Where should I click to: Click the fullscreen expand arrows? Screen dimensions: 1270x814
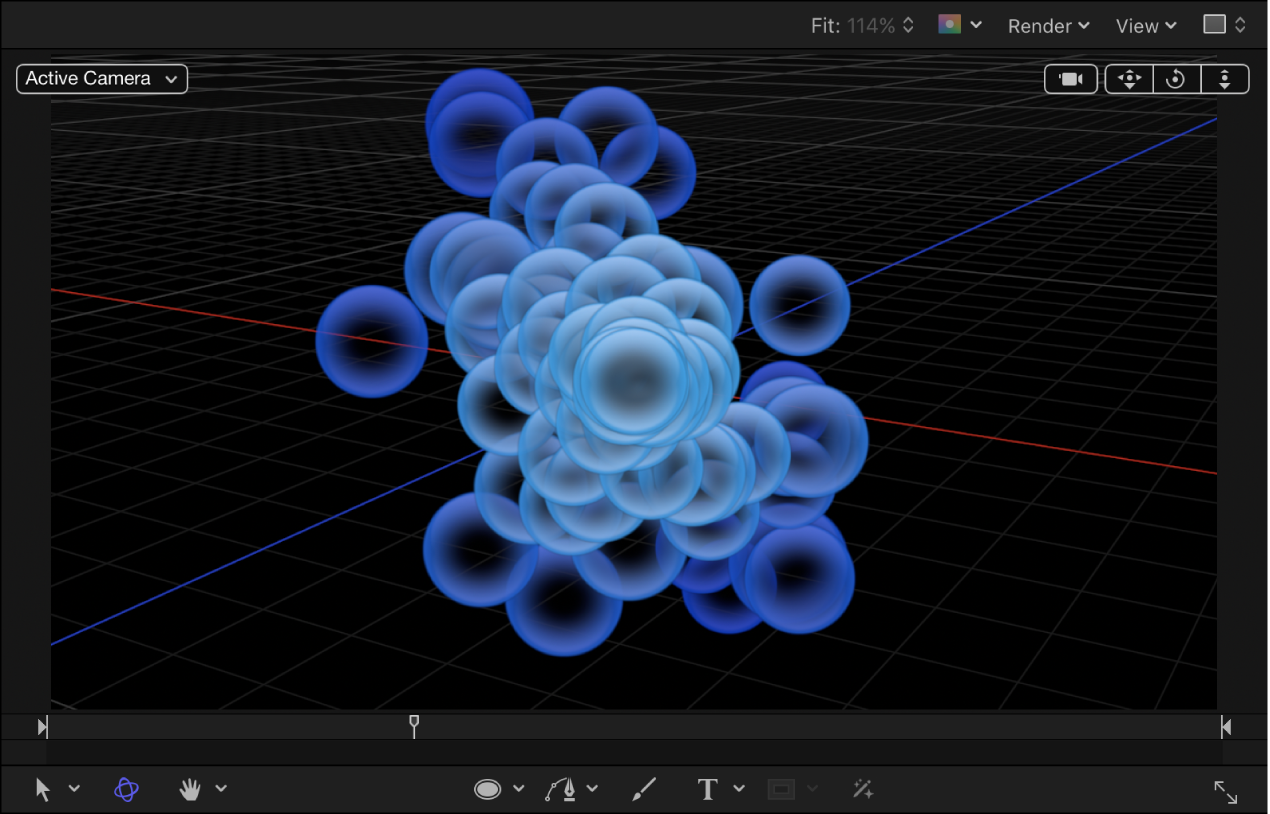coord(1225,792)
